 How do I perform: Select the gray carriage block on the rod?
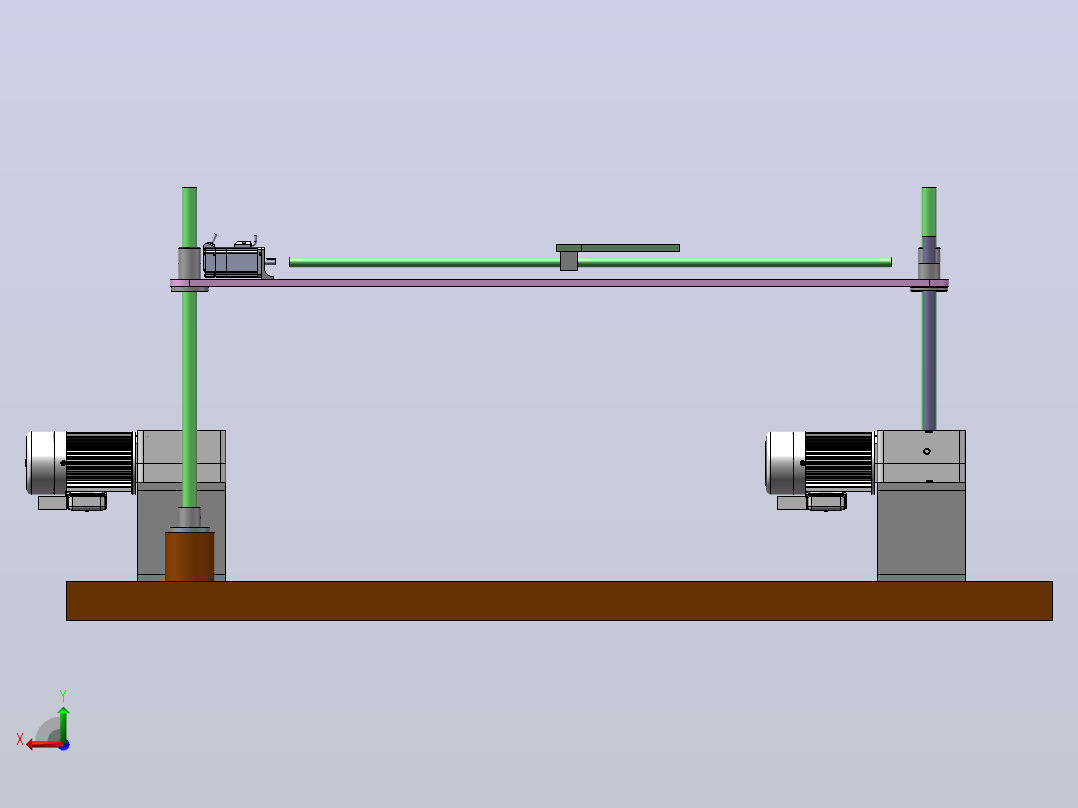pyautogui.click(x=569, y=261)
